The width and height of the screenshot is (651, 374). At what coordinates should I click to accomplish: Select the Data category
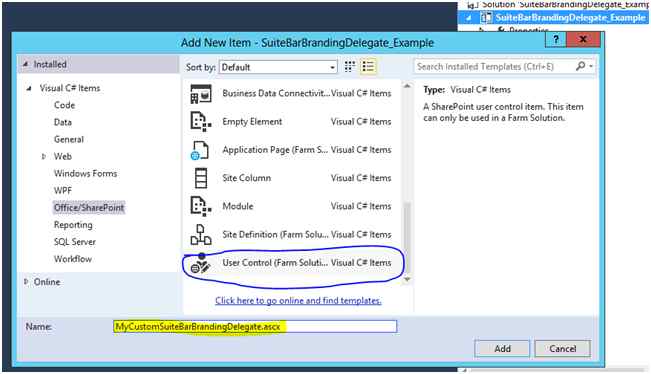click(63, 122)
